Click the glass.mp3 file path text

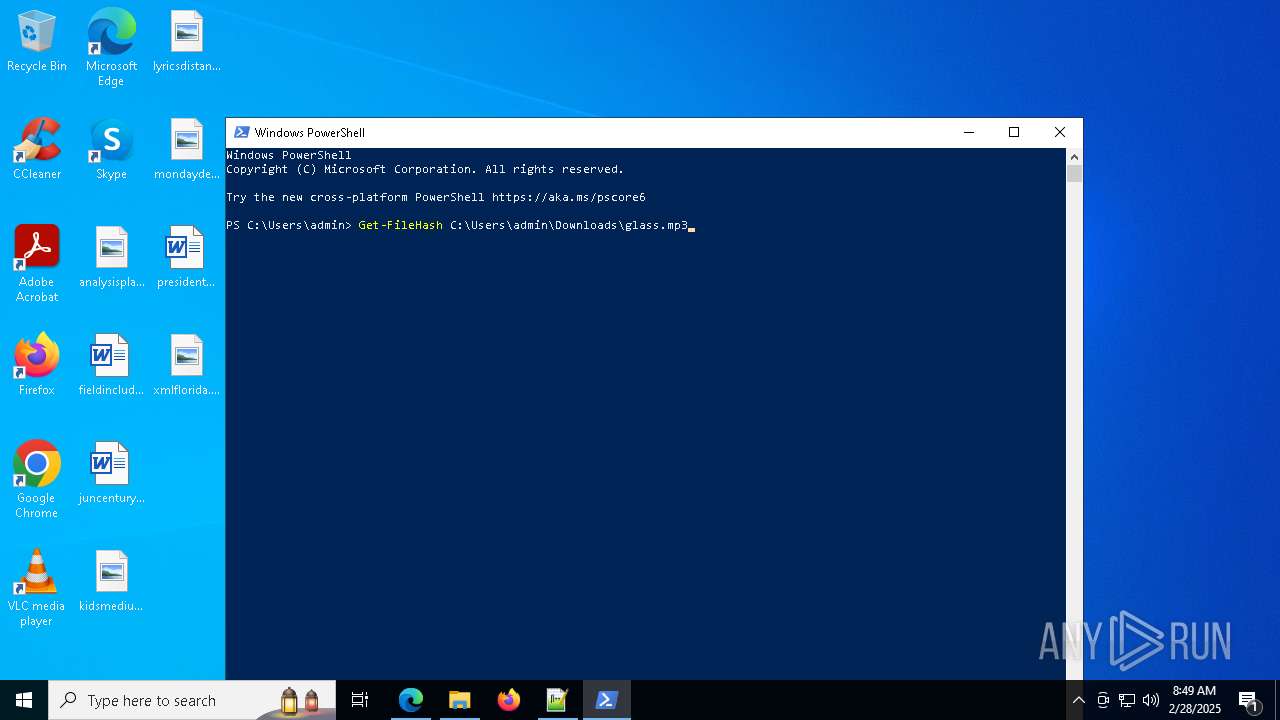(569, 225)
